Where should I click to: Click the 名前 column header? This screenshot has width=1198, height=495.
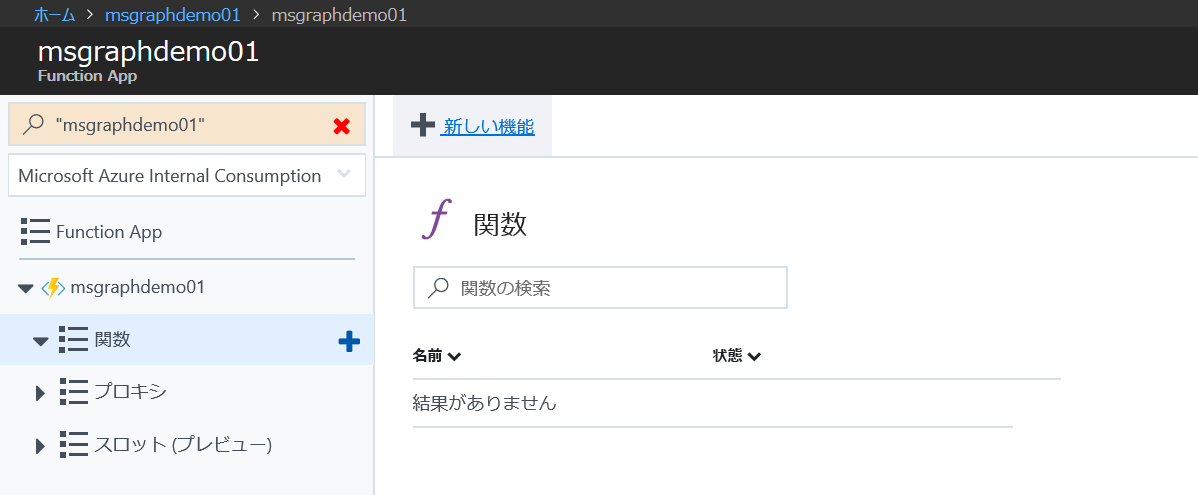tap(429, 356)
